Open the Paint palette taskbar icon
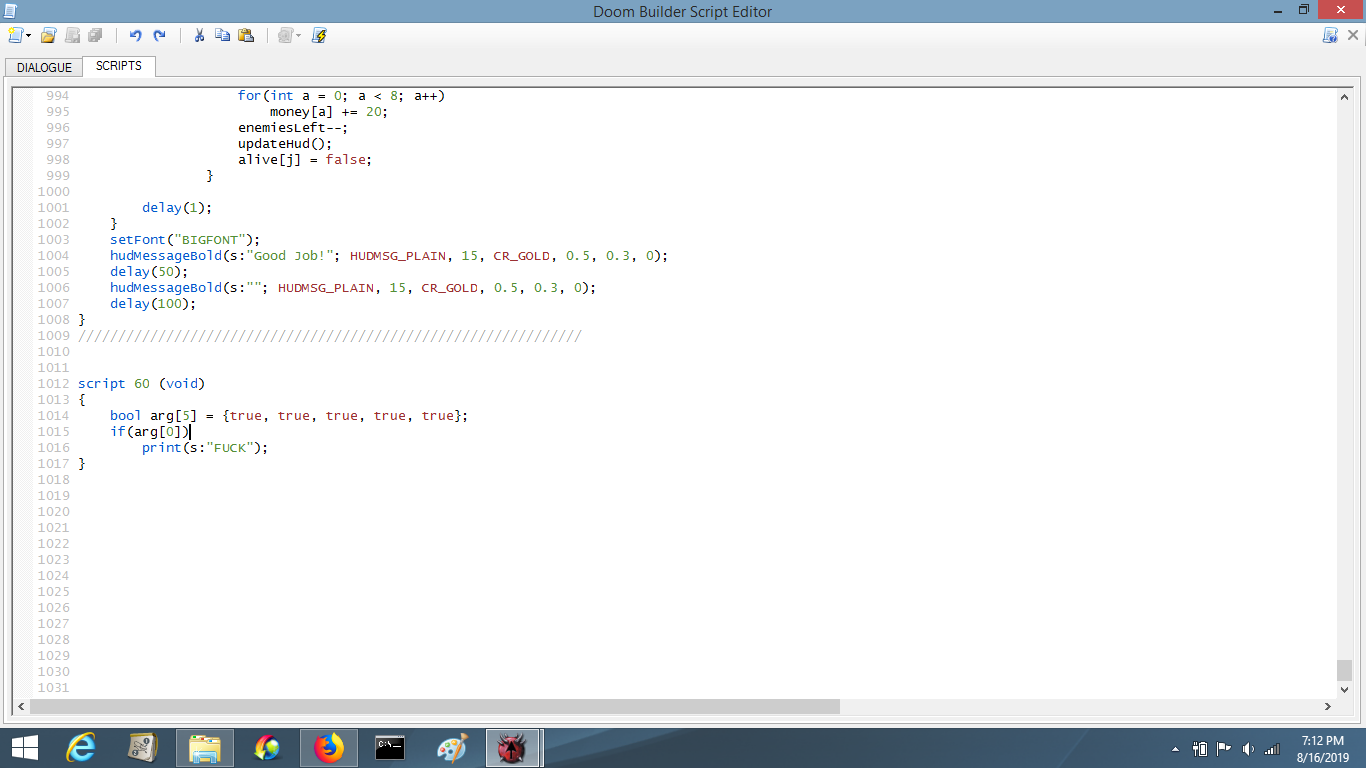 tap(452, 748)
